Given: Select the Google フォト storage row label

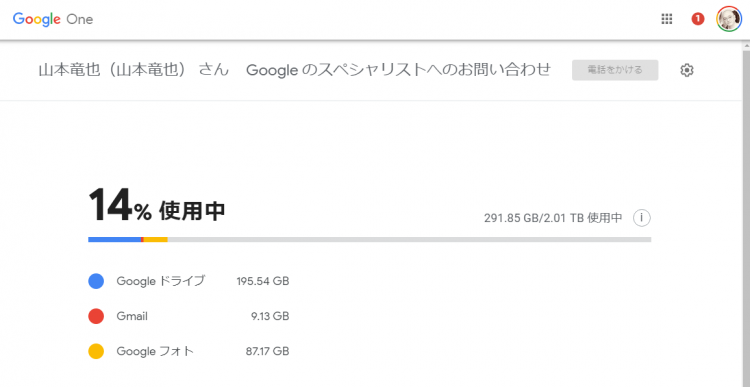Looking at the screenshot, I should pos(155,352).
